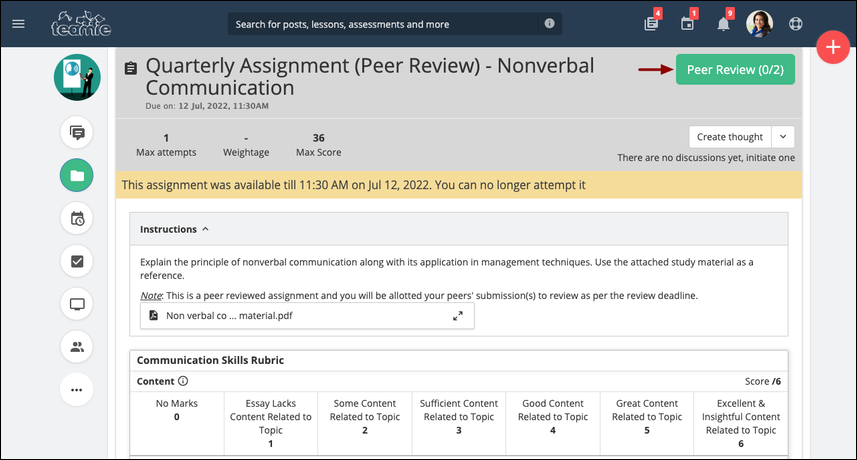Click the Due on date text

click(x=207, y=106)
